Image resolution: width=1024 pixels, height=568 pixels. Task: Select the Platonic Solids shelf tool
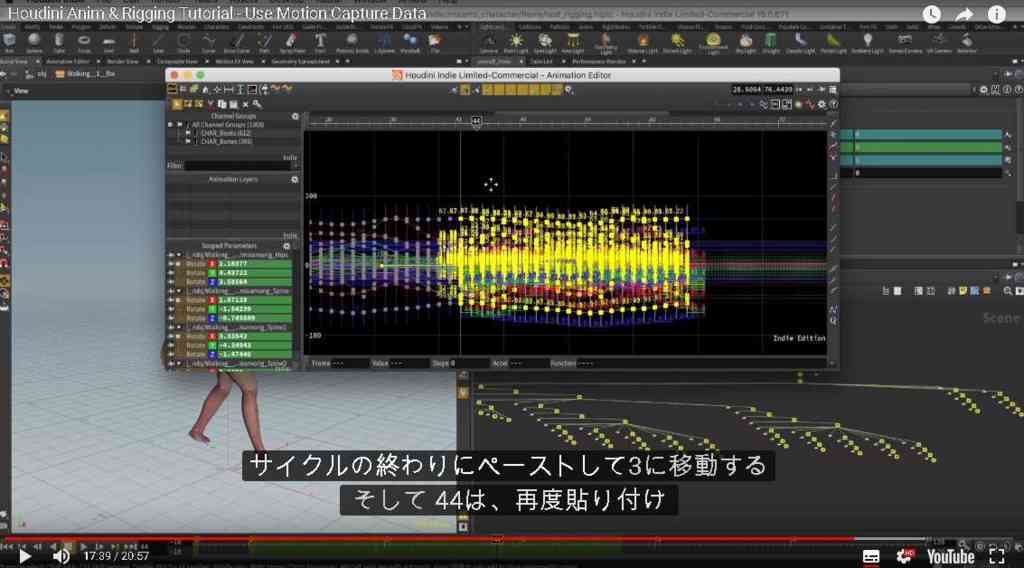coord(353,42)
